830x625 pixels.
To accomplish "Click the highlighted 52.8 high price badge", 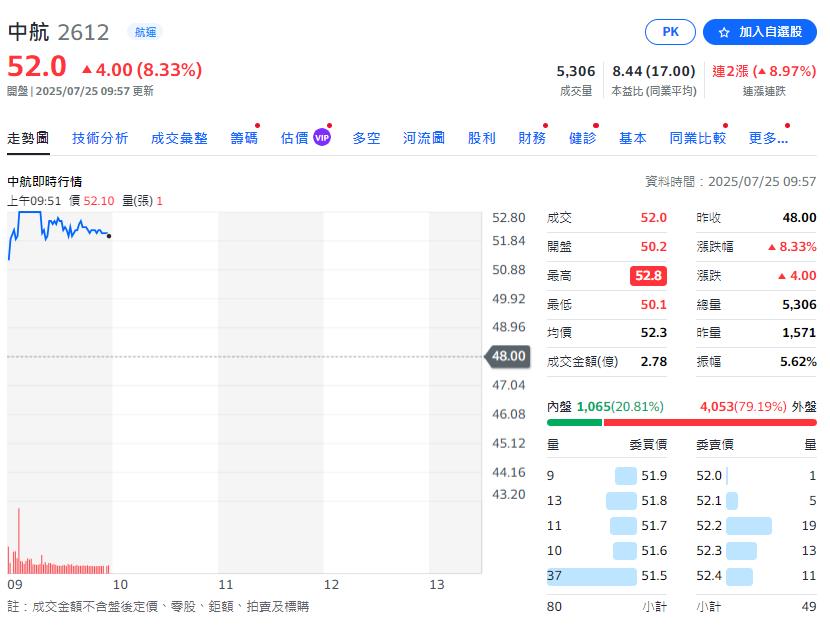I will click(648, 276).
